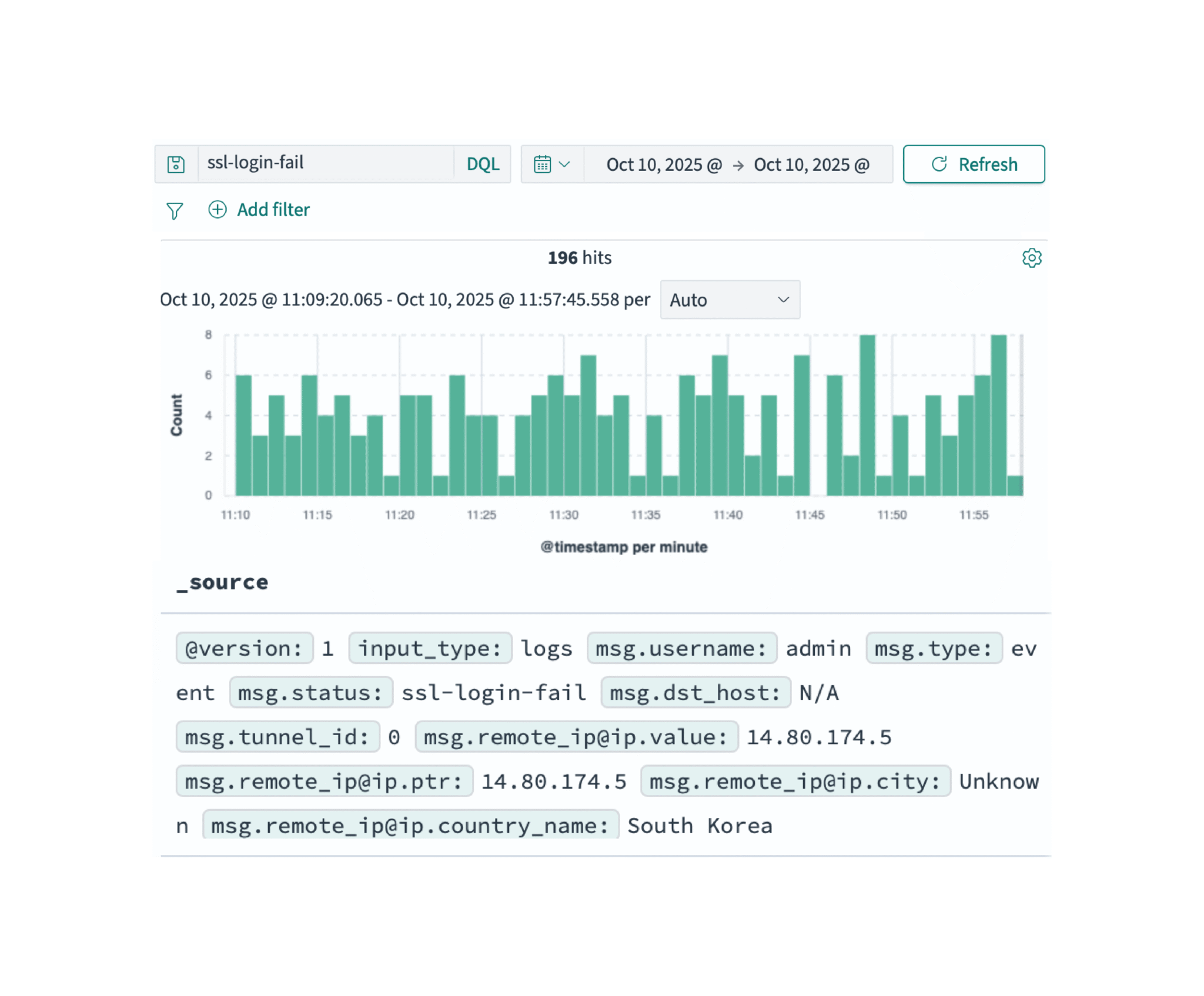This screenshot has height=996, width=1204.
Task: Click the msg.status: field label
Action: (x=311, y=692)
